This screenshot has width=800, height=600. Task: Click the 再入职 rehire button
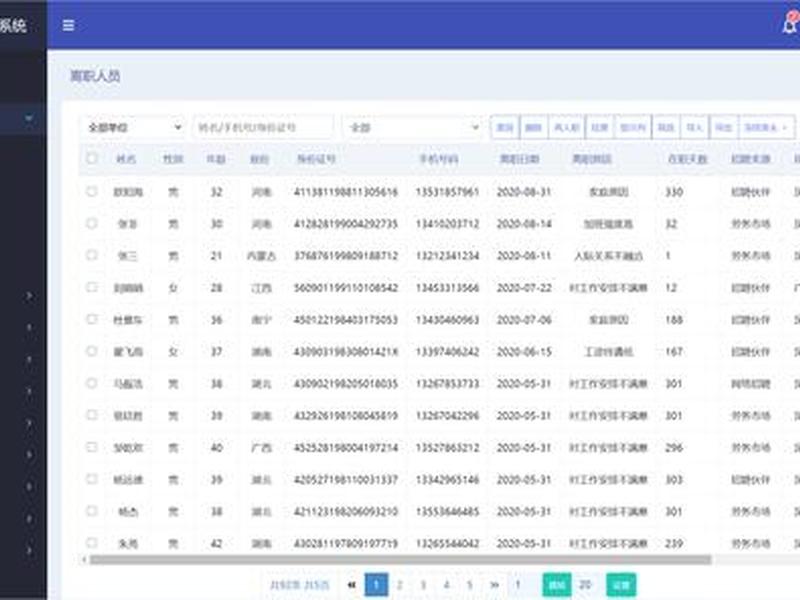point(566,127)
